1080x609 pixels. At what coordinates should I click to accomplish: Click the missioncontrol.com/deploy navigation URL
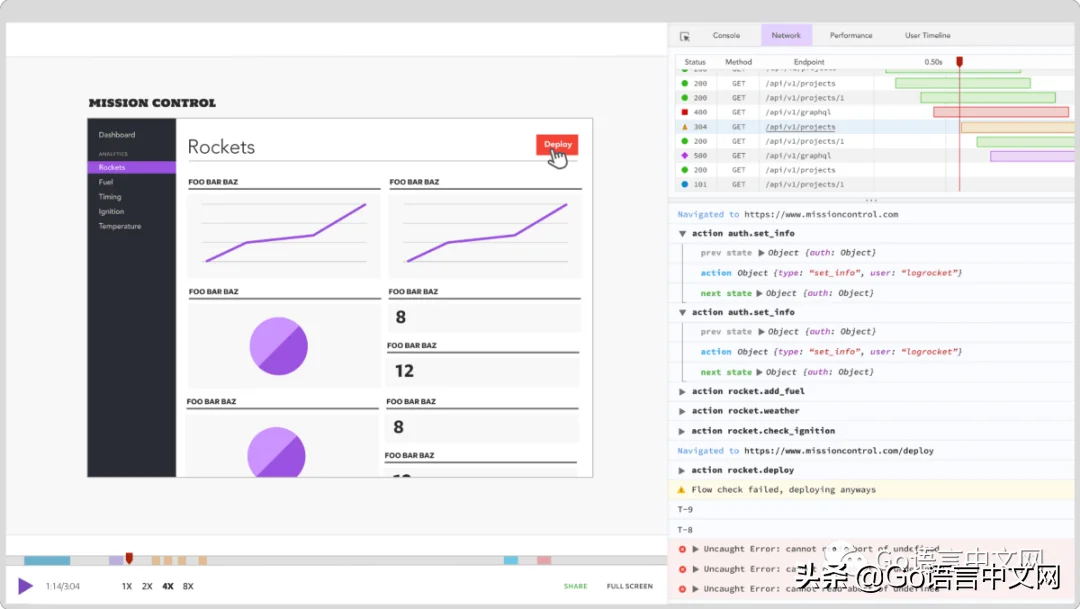click(839, 451)
